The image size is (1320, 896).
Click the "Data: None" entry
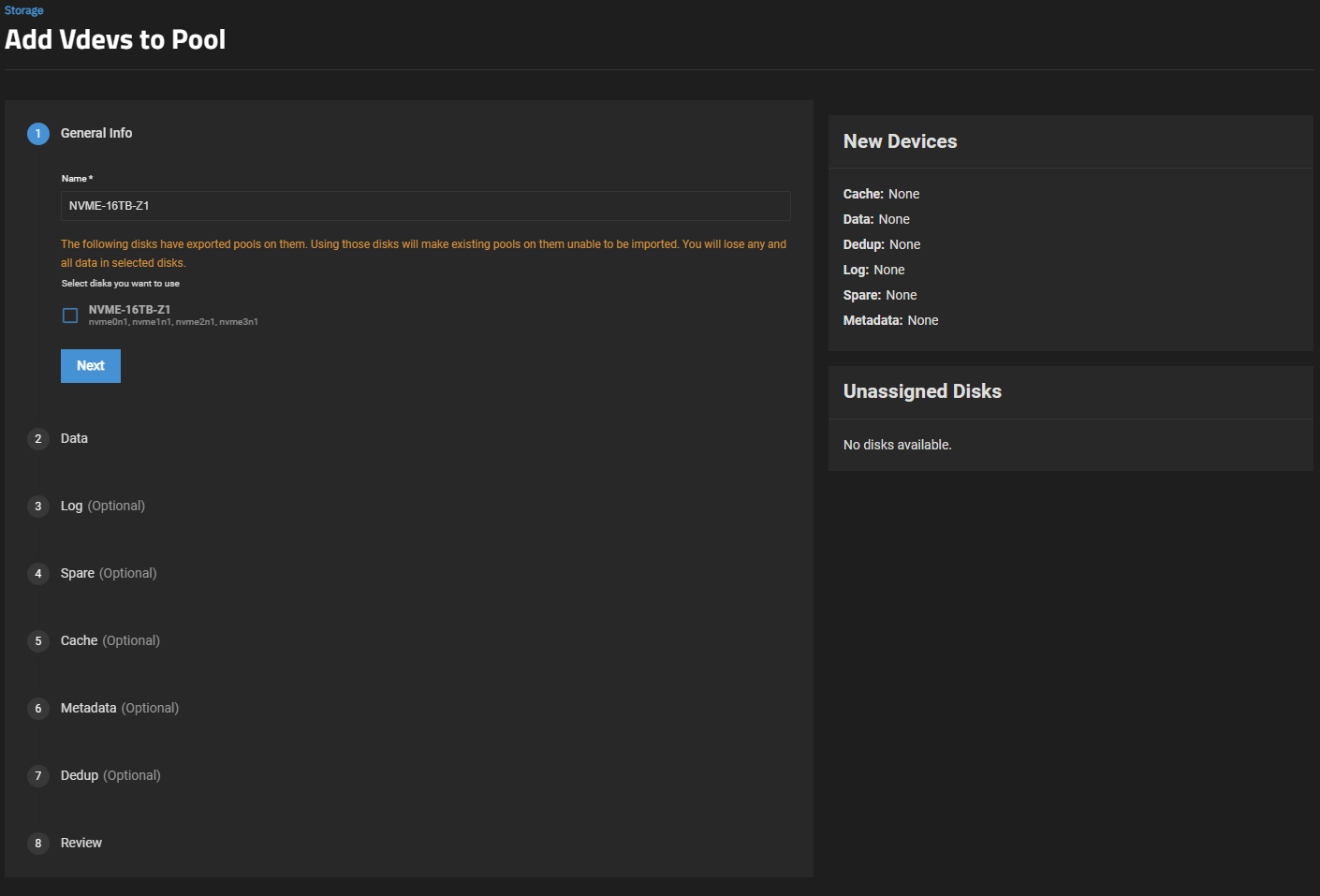pos(876,219)
